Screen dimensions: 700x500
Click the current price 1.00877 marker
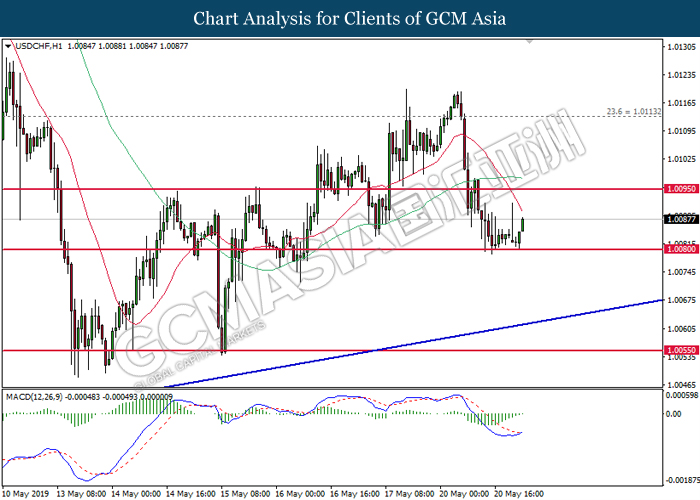pyautogui.click(x=679, y=219)
